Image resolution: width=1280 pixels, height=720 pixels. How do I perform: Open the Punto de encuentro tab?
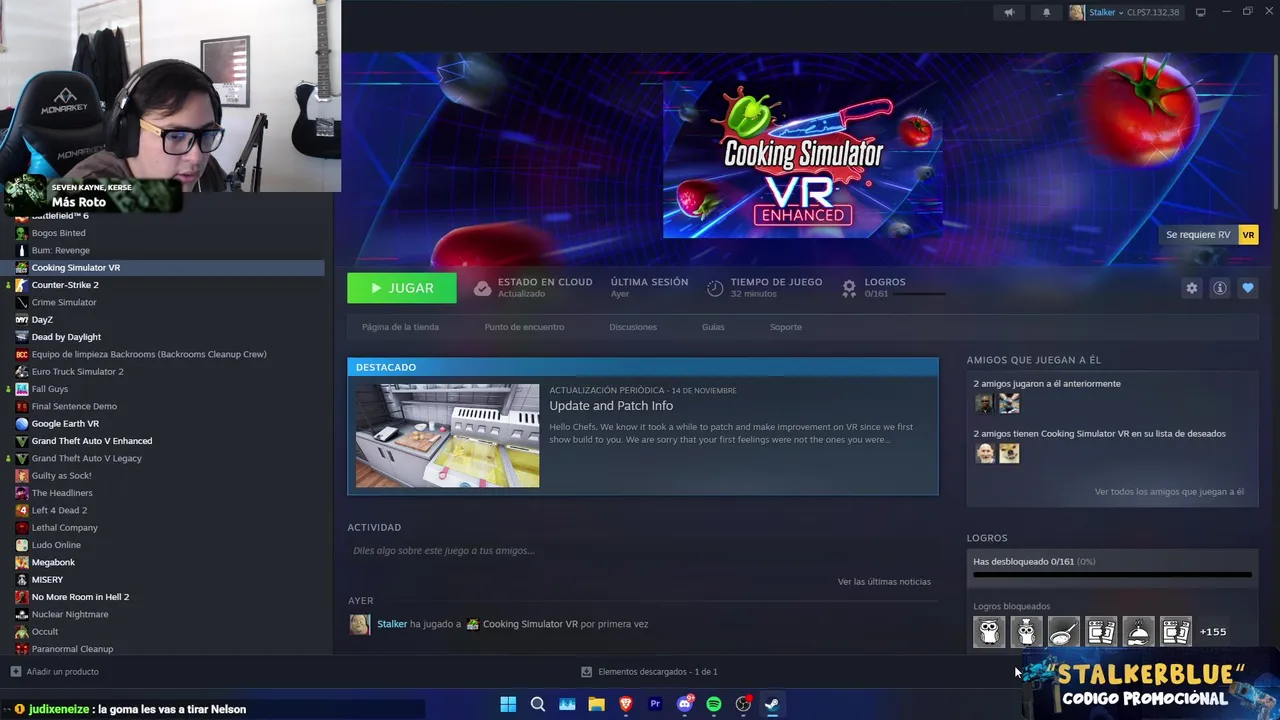524,327
